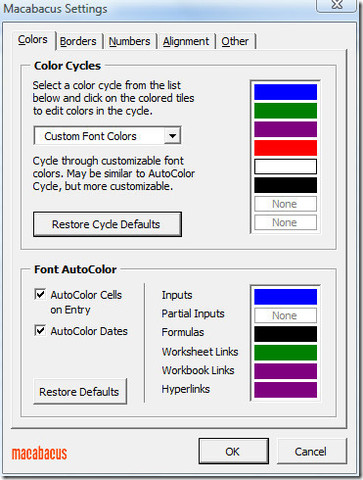Change the Formulas black color swatch
363x480 pixels.
(285, 334)
